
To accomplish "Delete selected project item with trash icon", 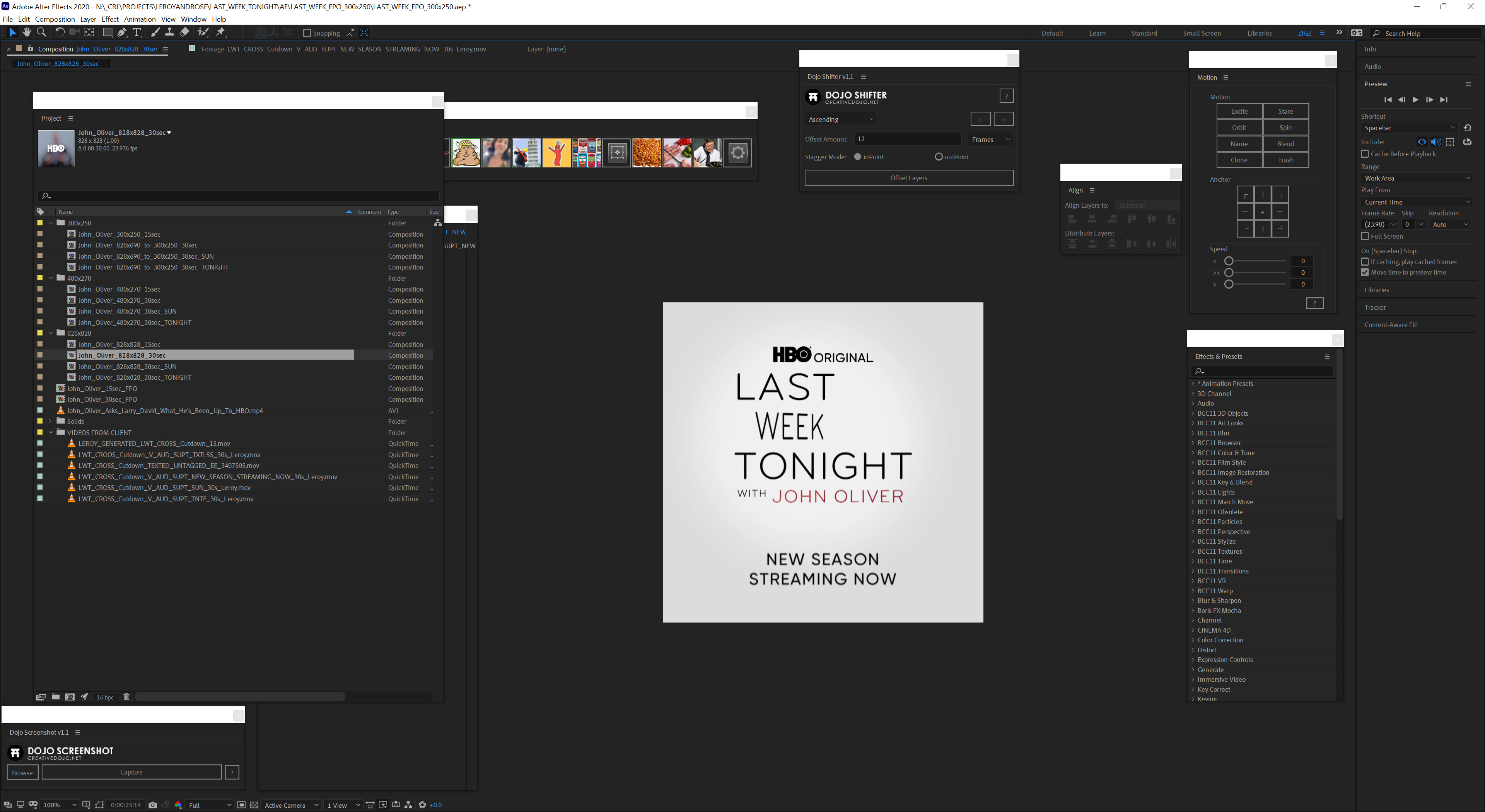I will click(x=127, y=697).
